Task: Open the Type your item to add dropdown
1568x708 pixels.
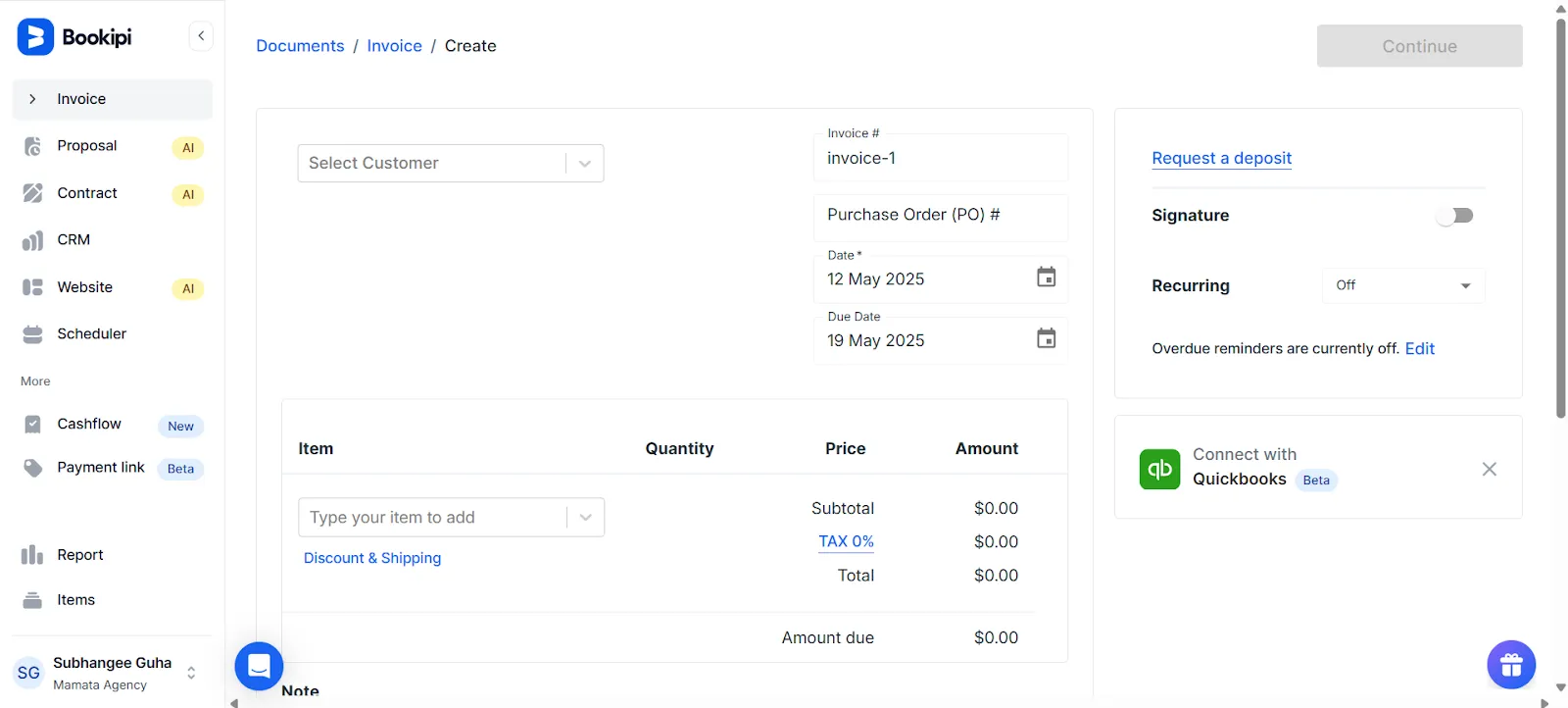Action: coord(452,517)
